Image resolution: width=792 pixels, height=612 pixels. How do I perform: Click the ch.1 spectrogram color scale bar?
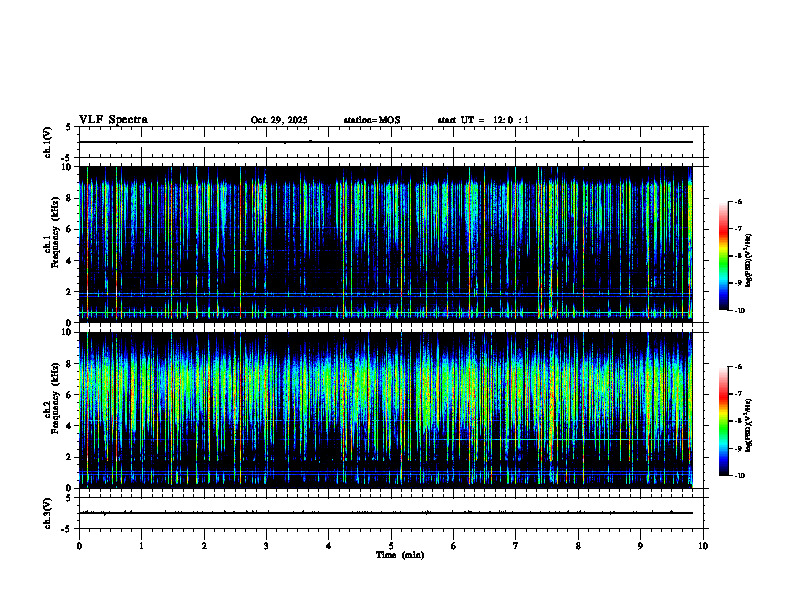point(724,256)
